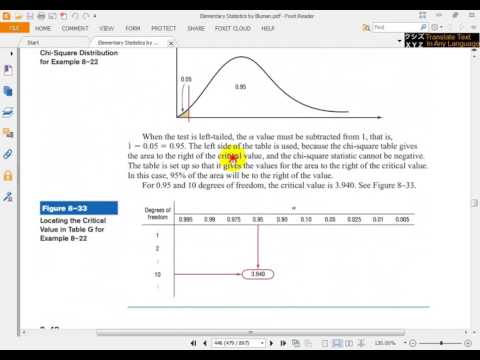Open the HELP ribbon tab
The image size is (480, 360).
(268, 28)
